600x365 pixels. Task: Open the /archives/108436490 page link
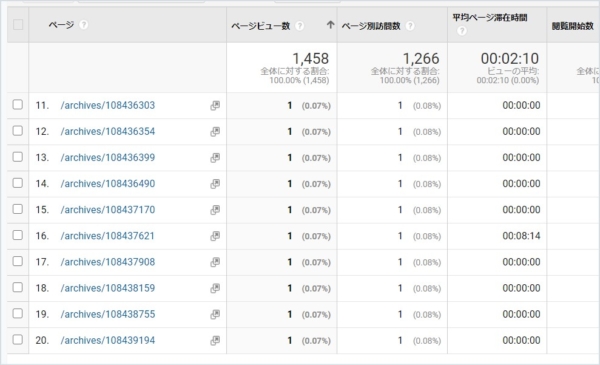[x=108, y=184]
